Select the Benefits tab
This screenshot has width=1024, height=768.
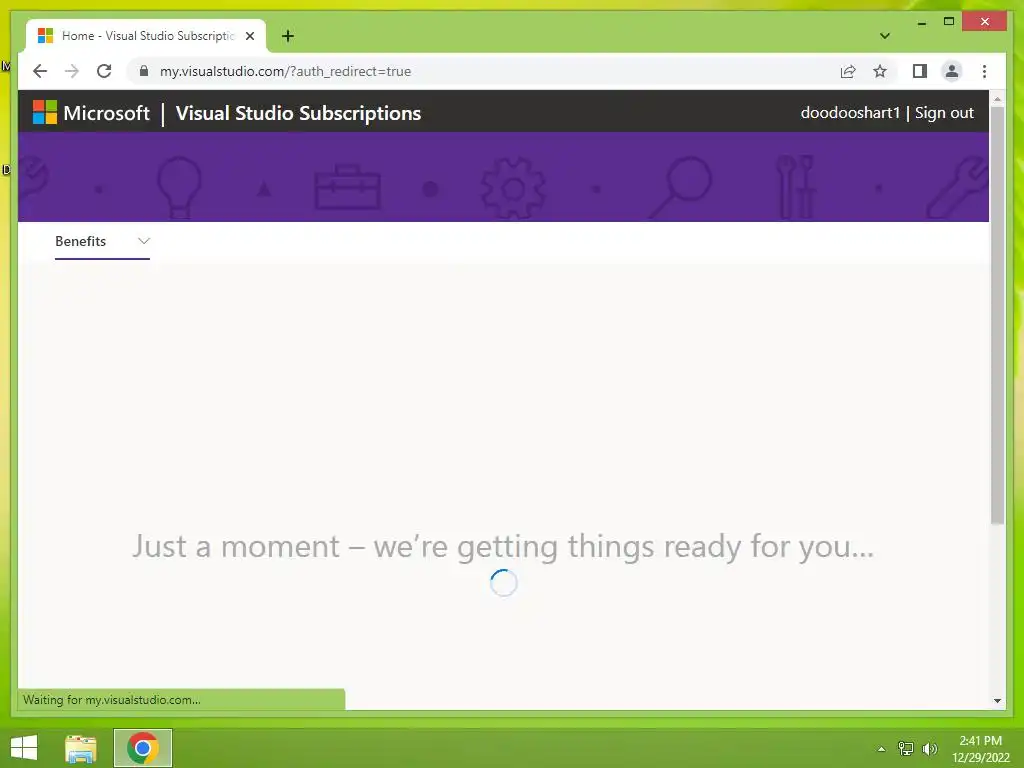click(80, 241)
